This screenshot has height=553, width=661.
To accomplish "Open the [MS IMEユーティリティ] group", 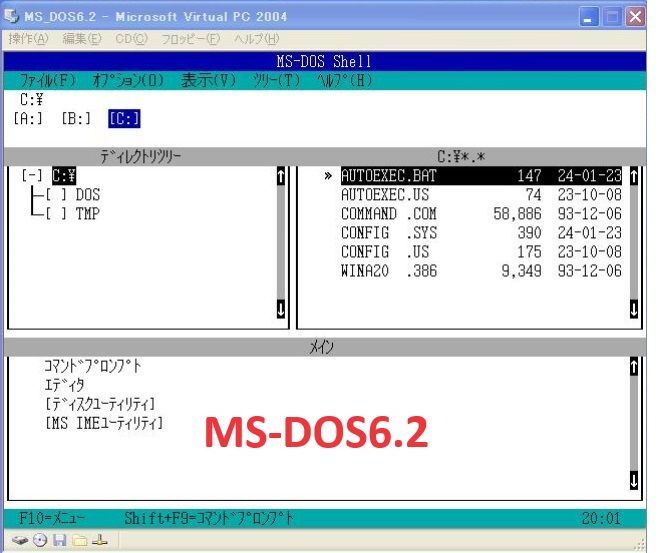I will pyautogui.click(x=104, y=423).
